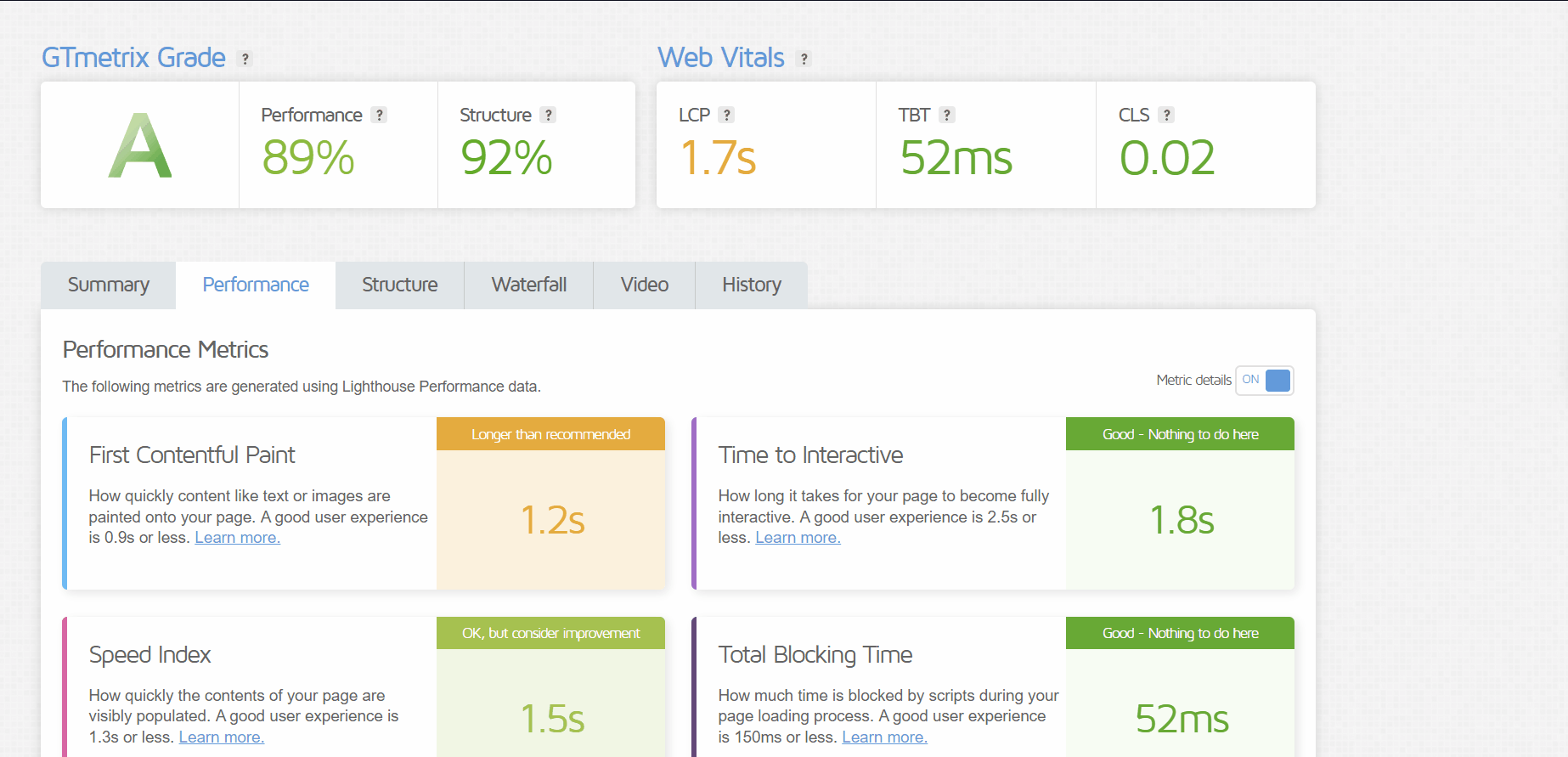The width and height of the screenshot is (1568, 757).
Task: Select the Performance tab
Action: [256, 285]
